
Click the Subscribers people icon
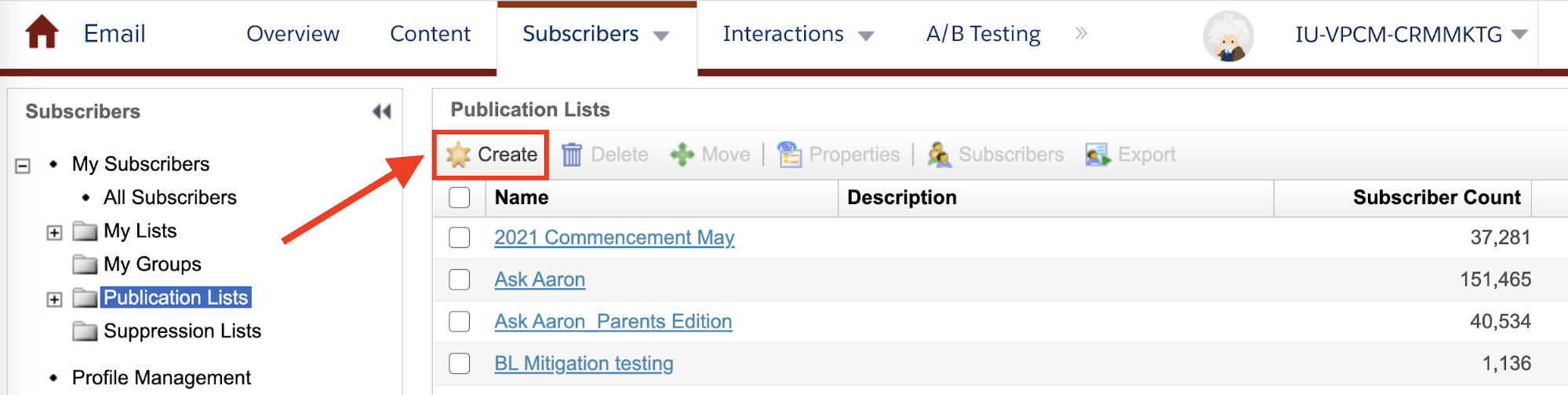tap(939, 155)
